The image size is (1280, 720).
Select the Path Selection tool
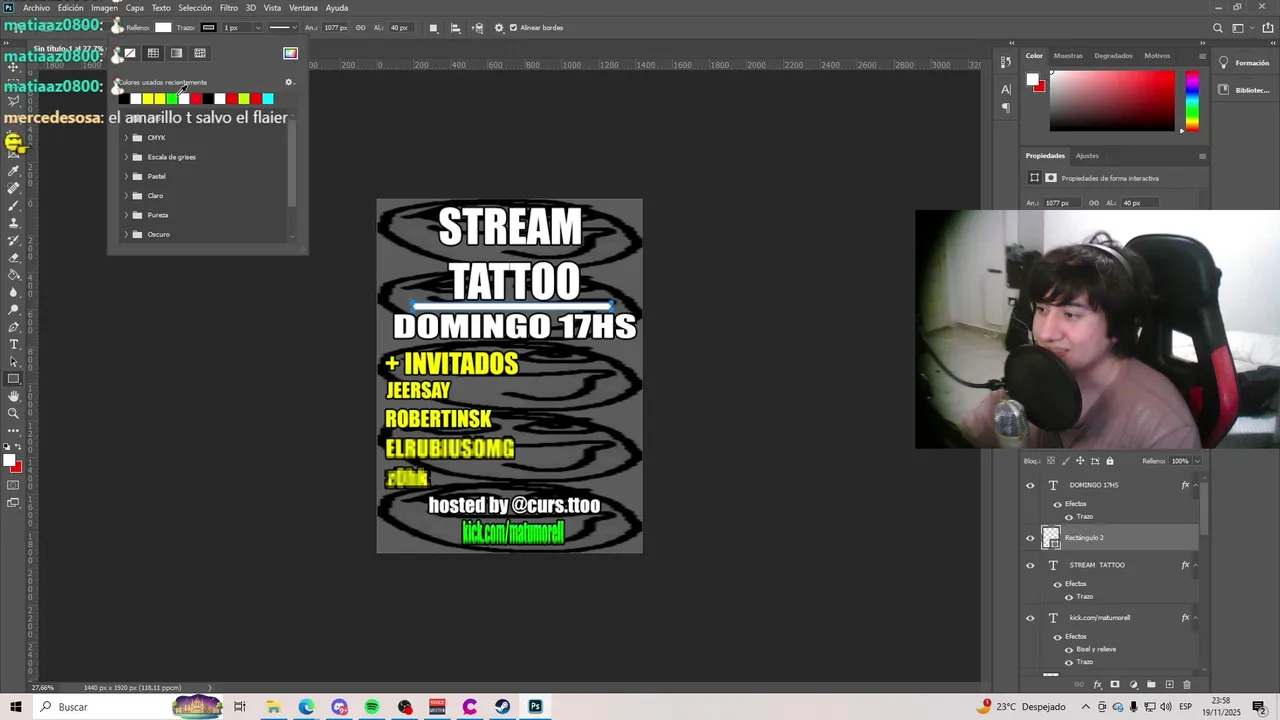pos(14,362)
